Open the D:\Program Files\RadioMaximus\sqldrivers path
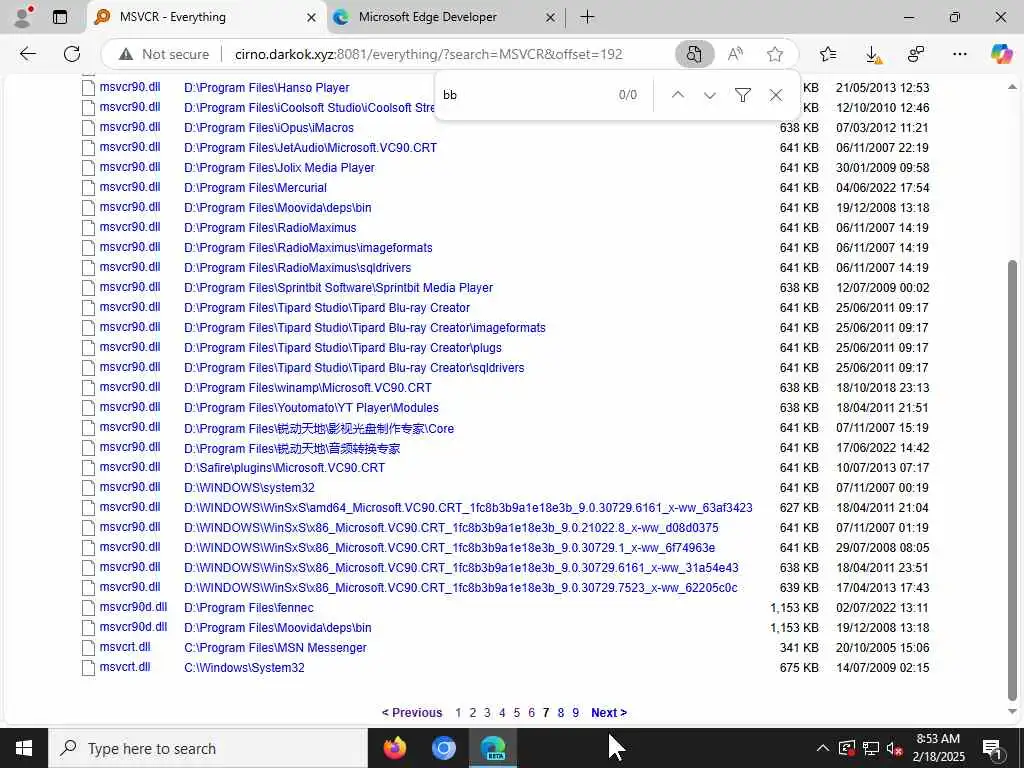Image resolution: width=1024 pixels, height=768 pixels. pyautogui.click(x=298, y=267)
